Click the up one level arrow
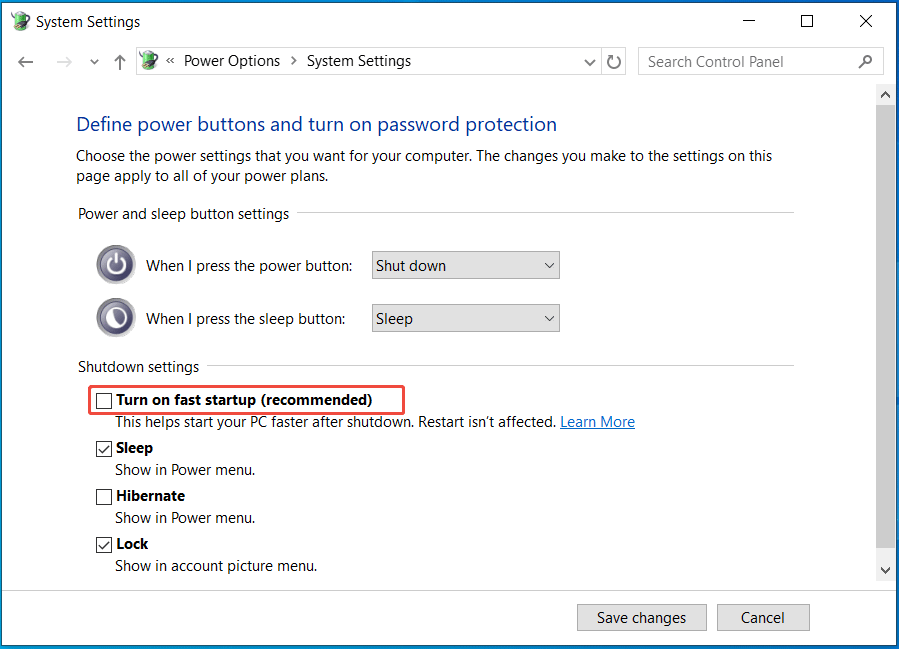 (x=119, y=61)
